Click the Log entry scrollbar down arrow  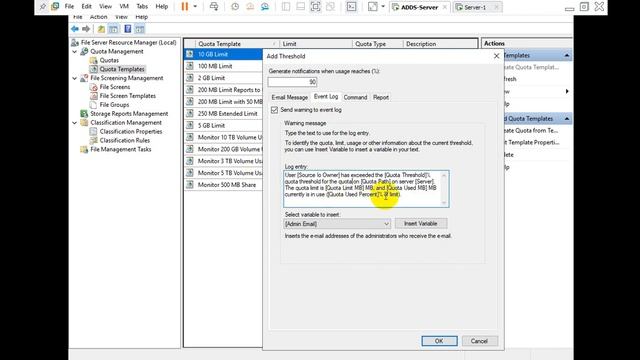[x=444, y=202]
